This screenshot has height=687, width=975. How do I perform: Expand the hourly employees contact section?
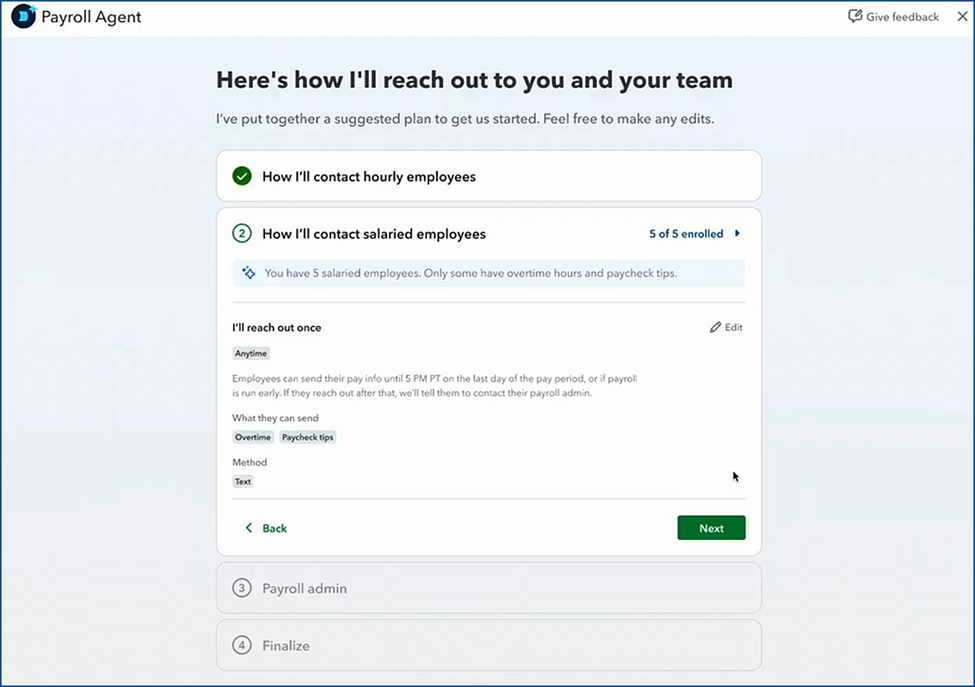coord(489,176)
